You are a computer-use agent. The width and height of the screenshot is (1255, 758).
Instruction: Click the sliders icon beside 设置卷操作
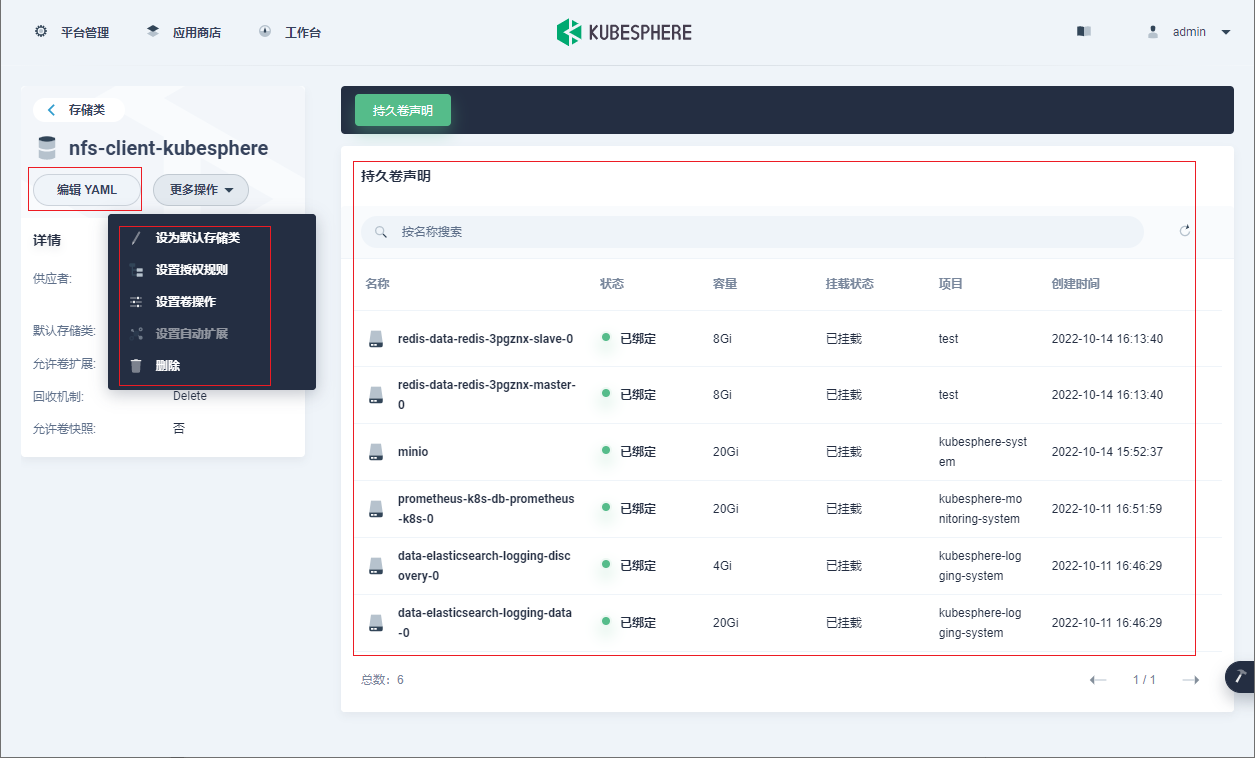point(136,302)
